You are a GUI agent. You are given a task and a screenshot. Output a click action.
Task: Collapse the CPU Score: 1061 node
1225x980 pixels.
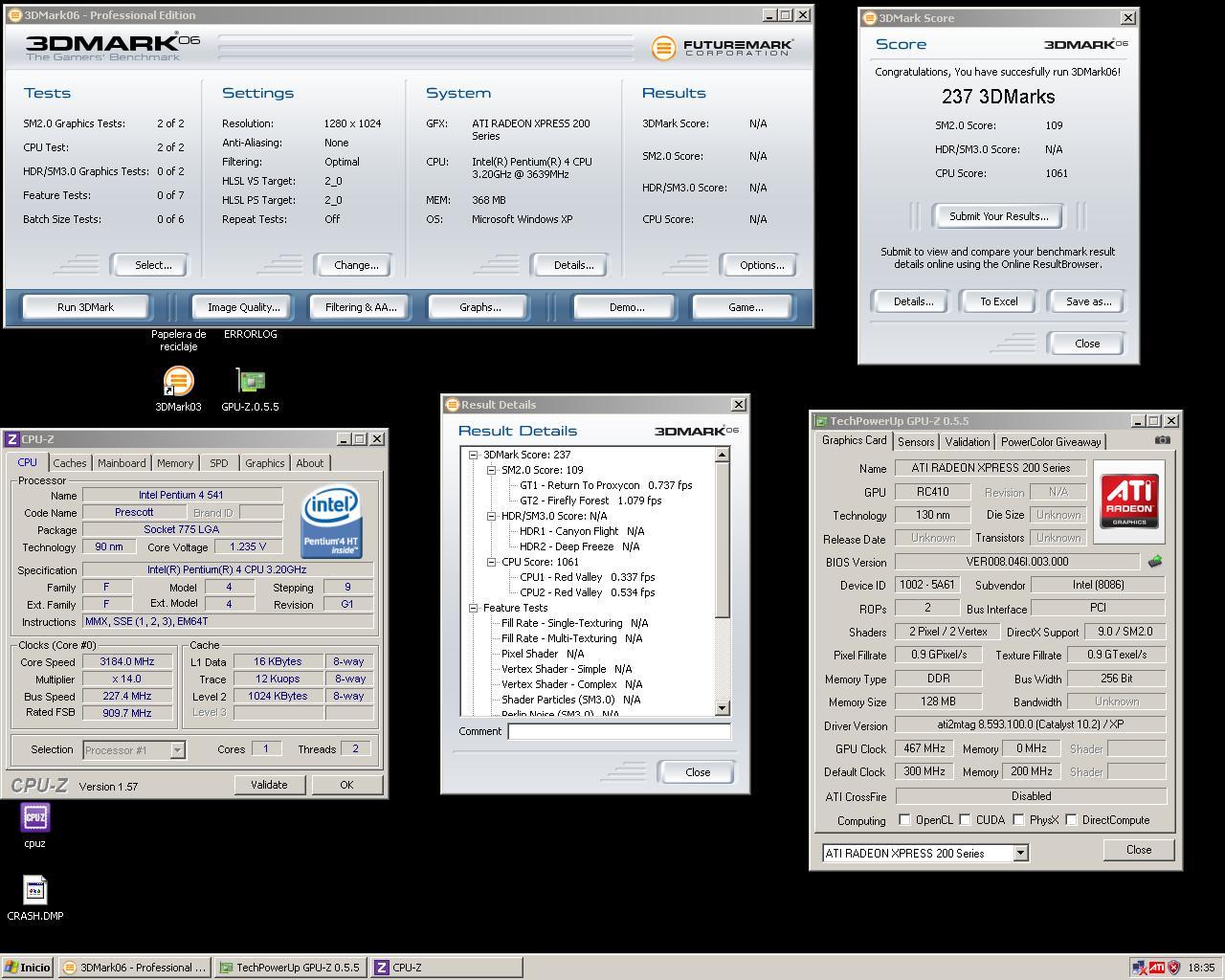pos(491,562)
